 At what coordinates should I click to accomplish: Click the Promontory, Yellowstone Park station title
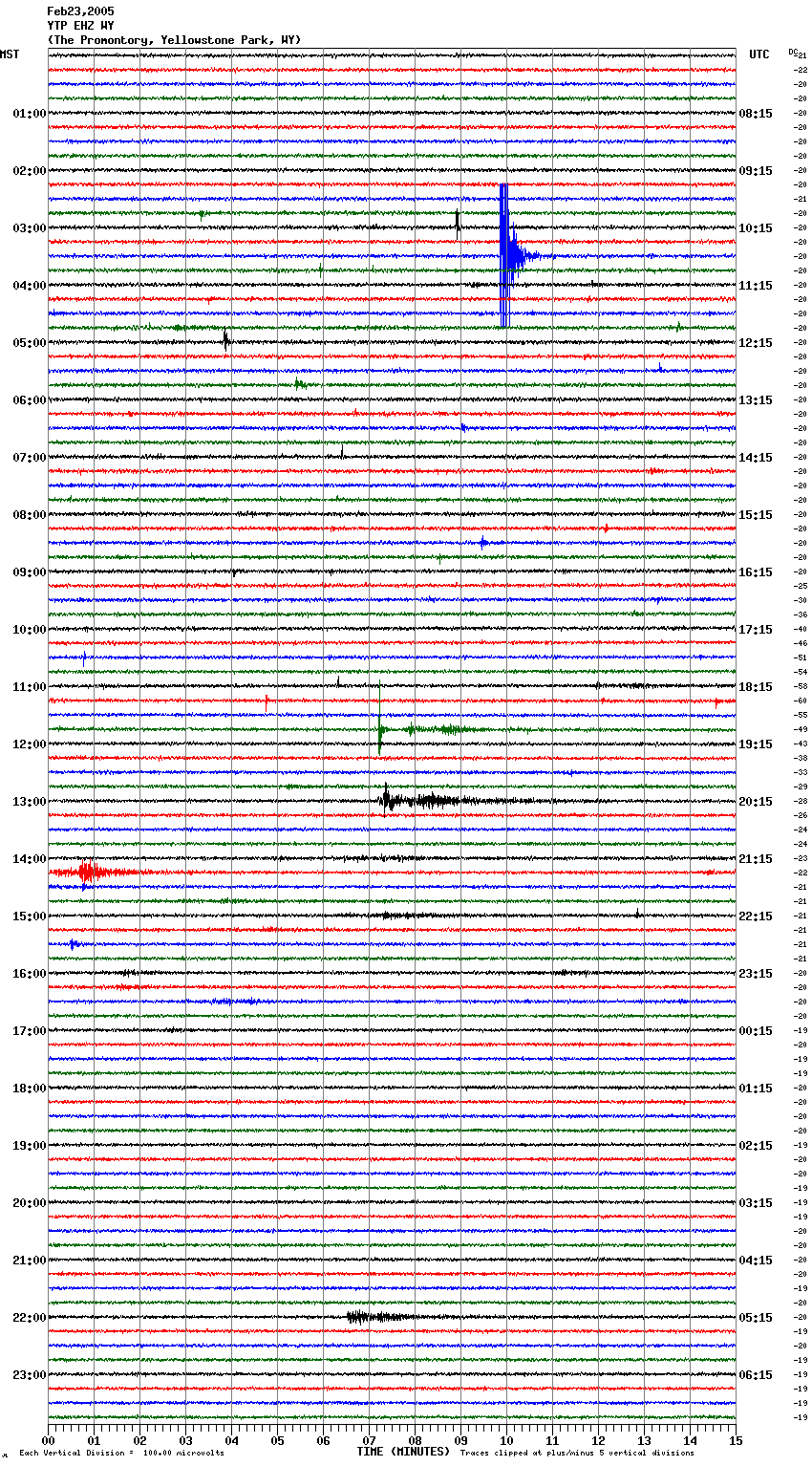174,40
